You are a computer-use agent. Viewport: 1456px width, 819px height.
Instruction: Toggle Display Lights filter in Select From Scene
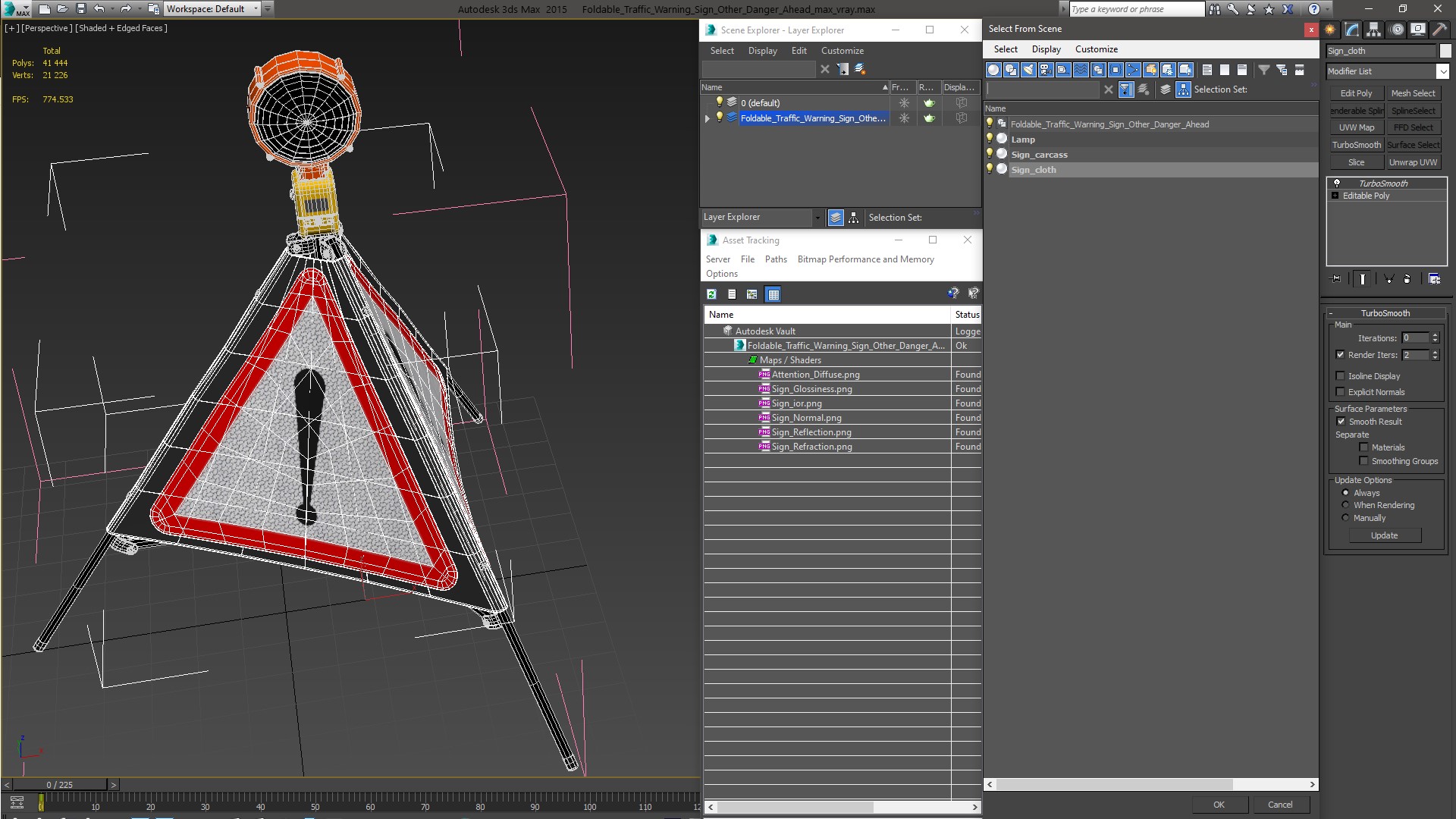pos(1028,70)
